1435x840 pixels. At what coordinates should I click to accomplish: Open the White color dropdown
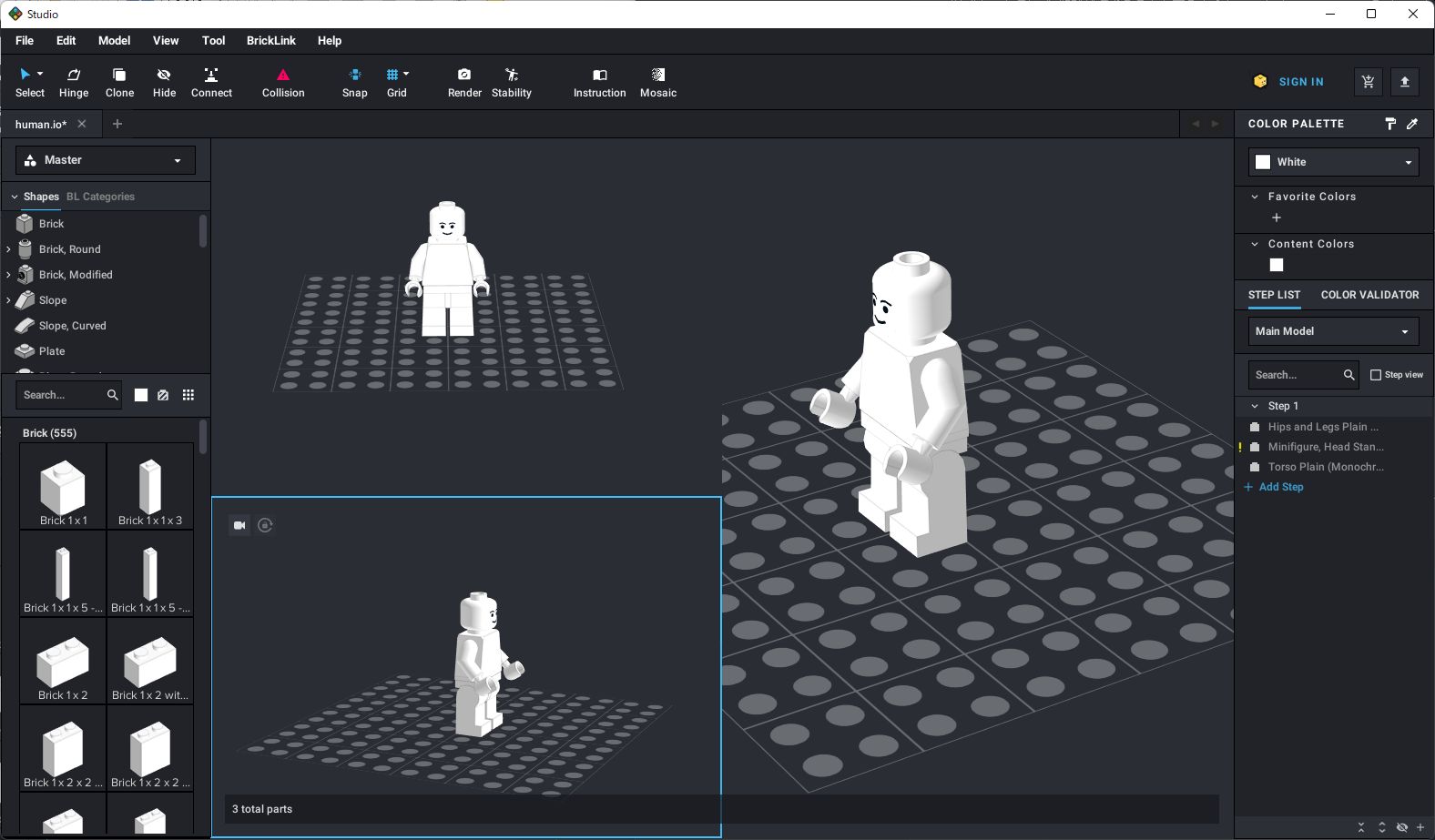[x=1334, y=162]
